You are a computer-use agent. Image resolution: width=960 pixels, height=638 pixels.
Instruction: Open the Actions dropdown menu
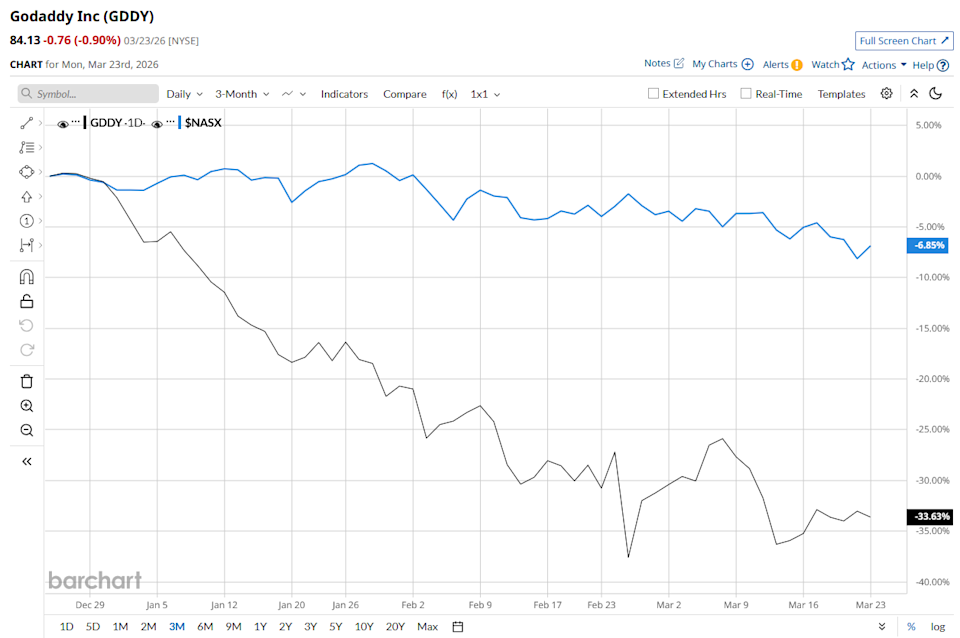point(884,65)
